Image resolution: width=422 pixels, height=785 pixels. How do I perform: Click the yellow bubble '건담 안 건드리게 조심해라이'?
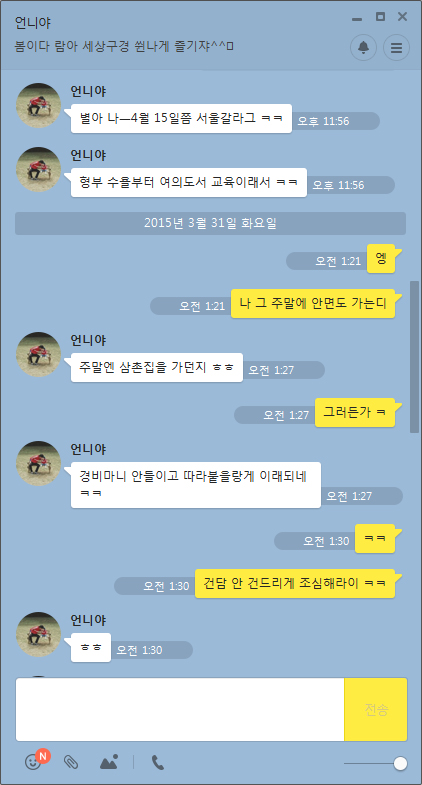pos(295,583)
